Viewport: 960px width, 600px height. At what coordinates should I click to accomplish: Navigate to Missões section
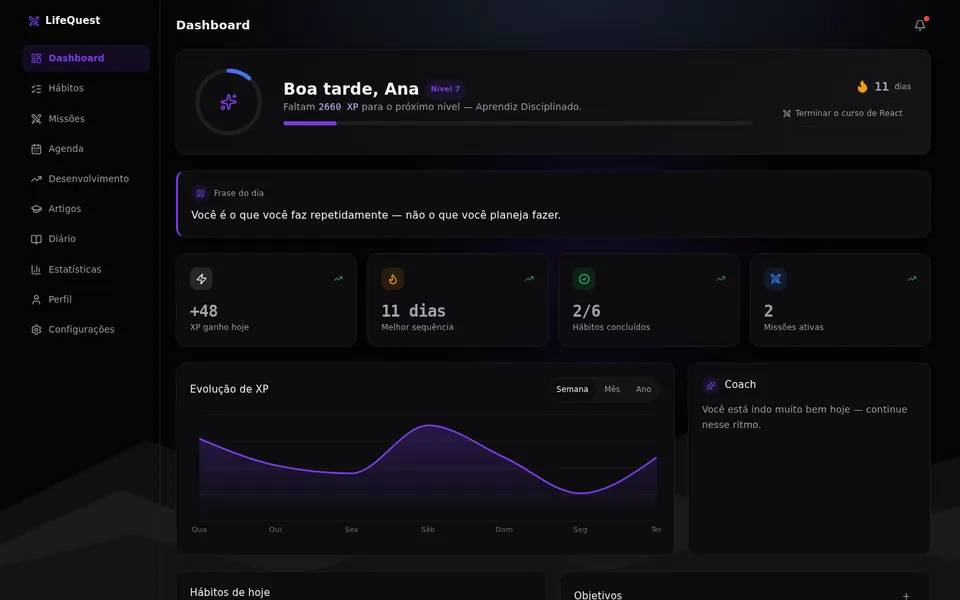[86, 119]
